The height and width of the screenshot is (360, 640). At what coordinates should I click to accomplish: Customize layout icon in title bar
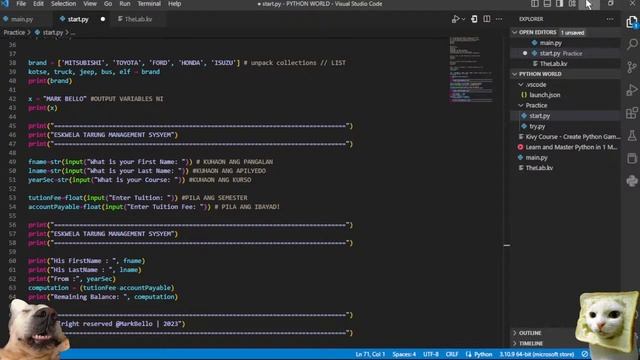[572, 4]
